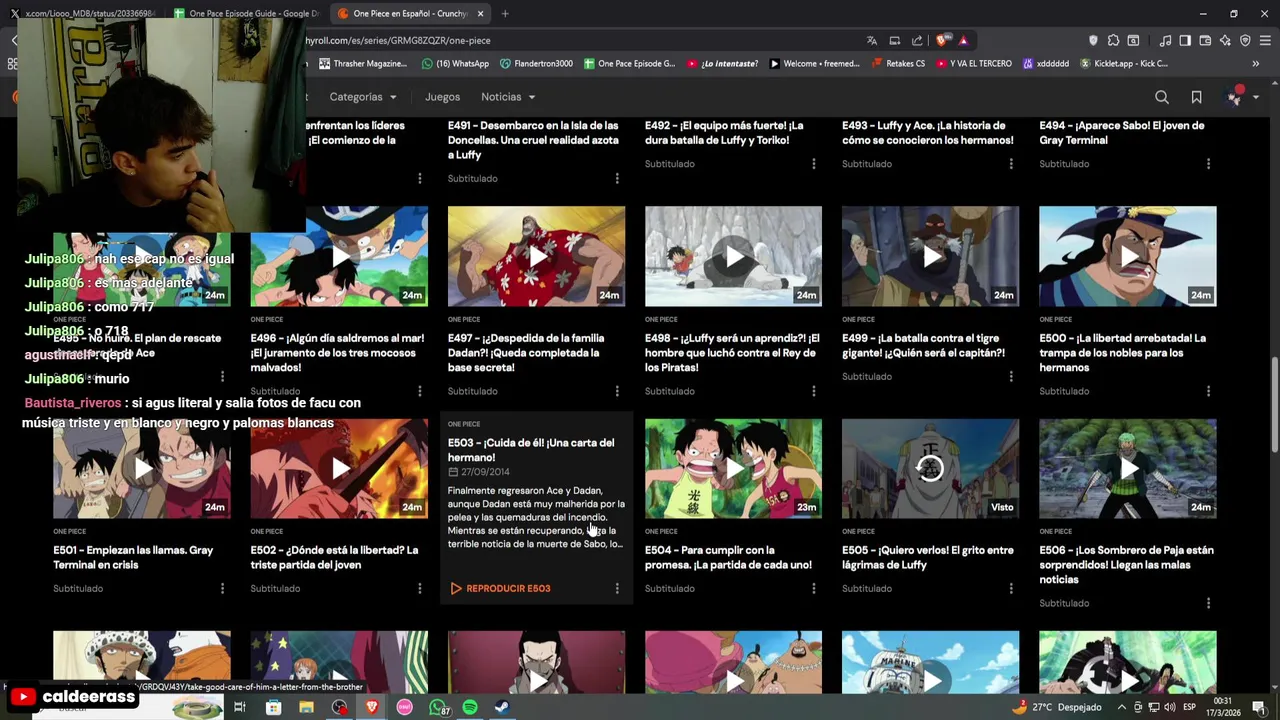Open the three-dot menu for episode E494
This screenshot has height=720, width=1280.
[x=1208, y=164]
